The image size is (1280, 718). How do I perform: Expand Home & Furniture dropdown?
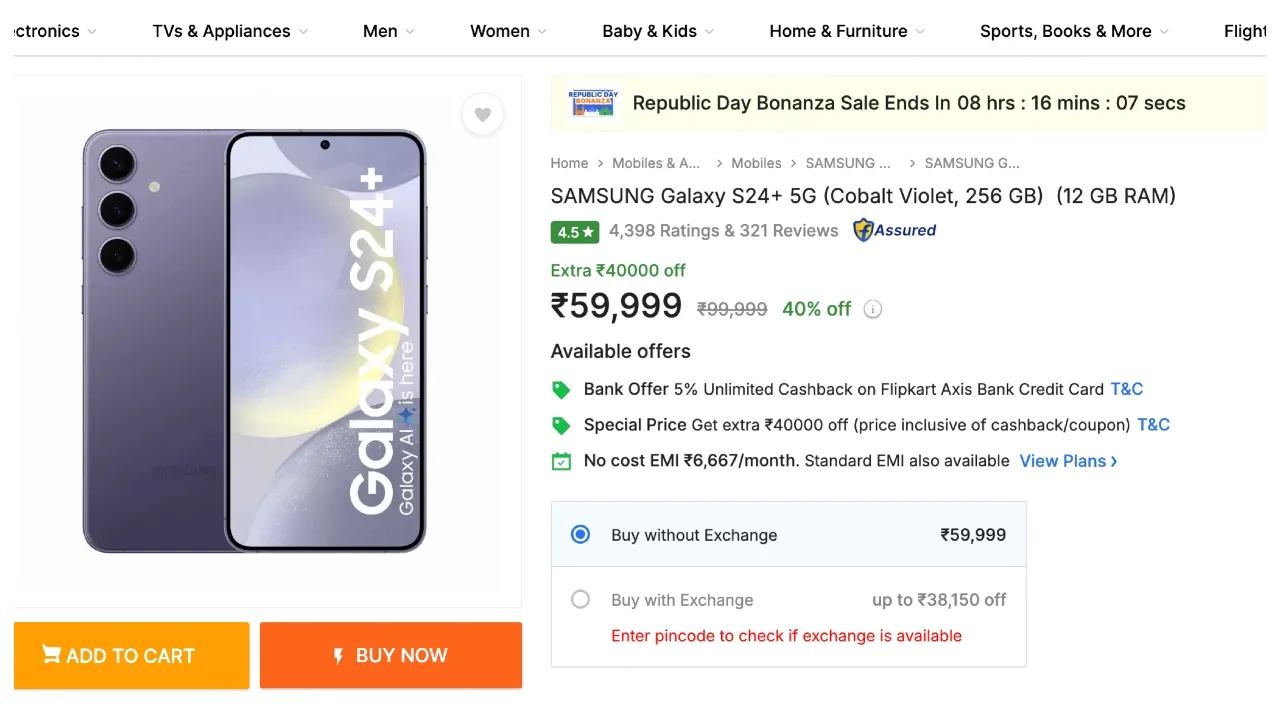(846, 31)
